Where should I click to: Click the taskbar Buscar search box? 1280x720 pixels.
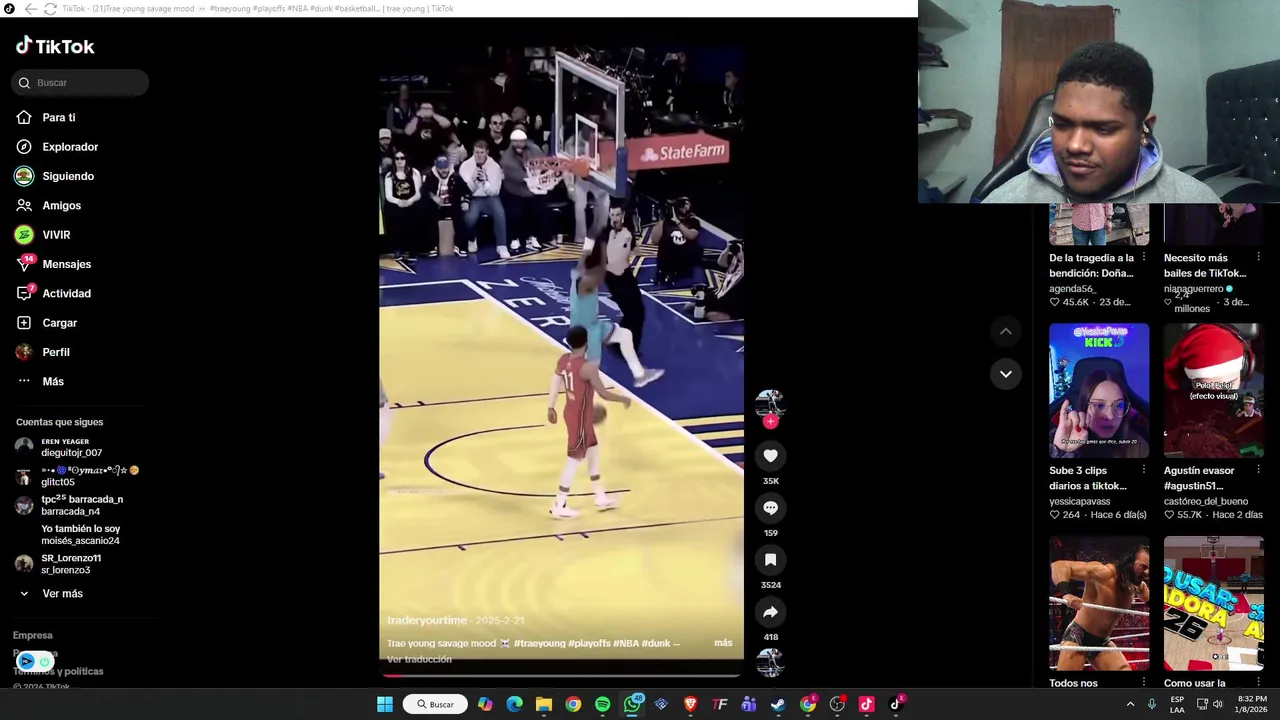[435, 704]
